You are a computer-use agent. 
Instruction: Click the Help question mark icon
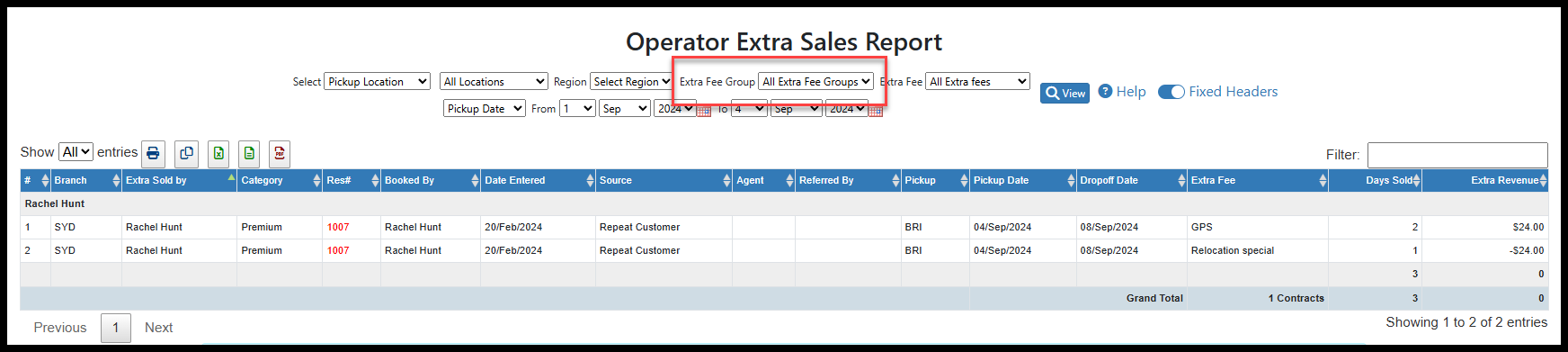pyautogui.click(x=1106, y=91)
